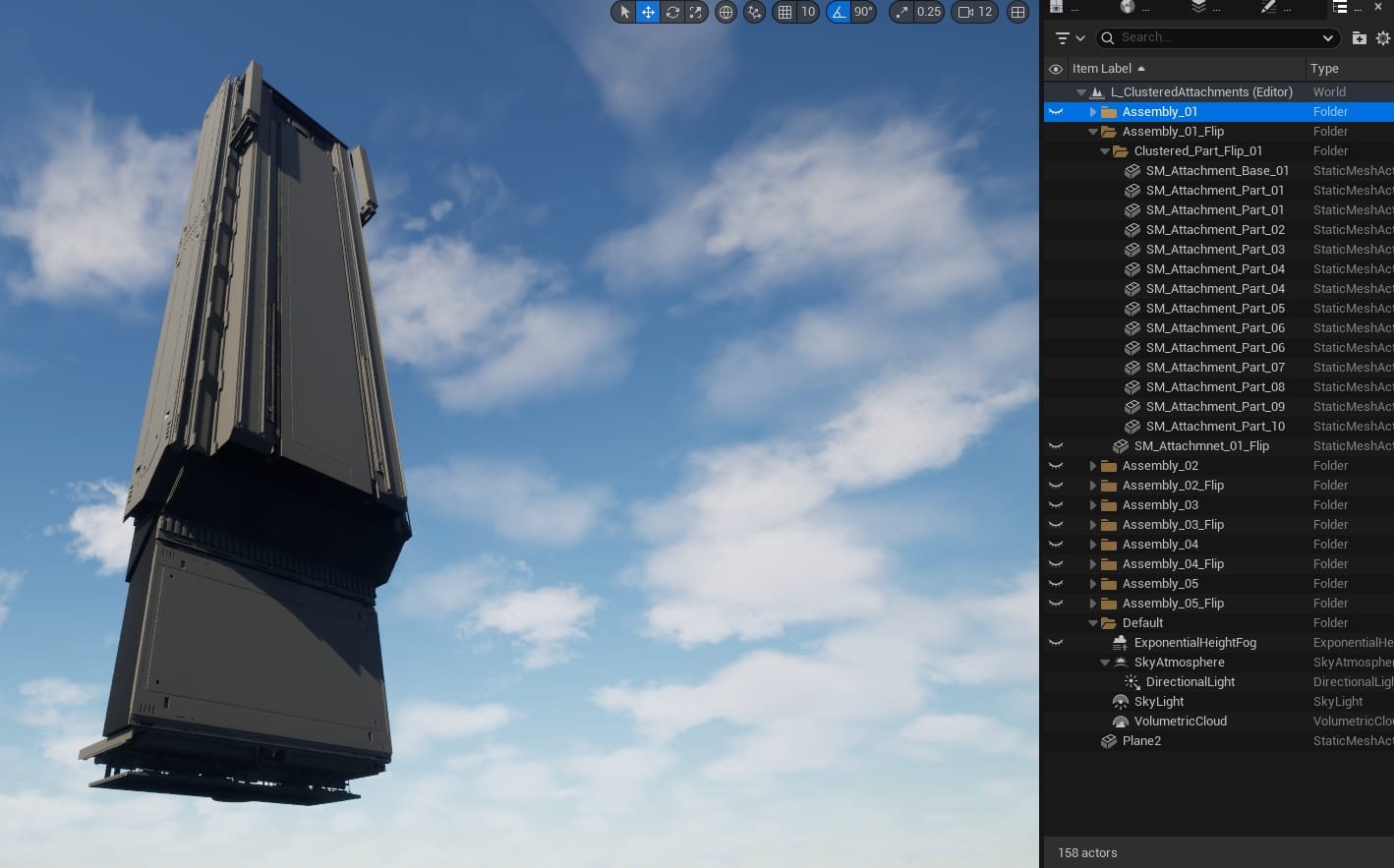Switch to the Rotate tool

coord(673,12)
